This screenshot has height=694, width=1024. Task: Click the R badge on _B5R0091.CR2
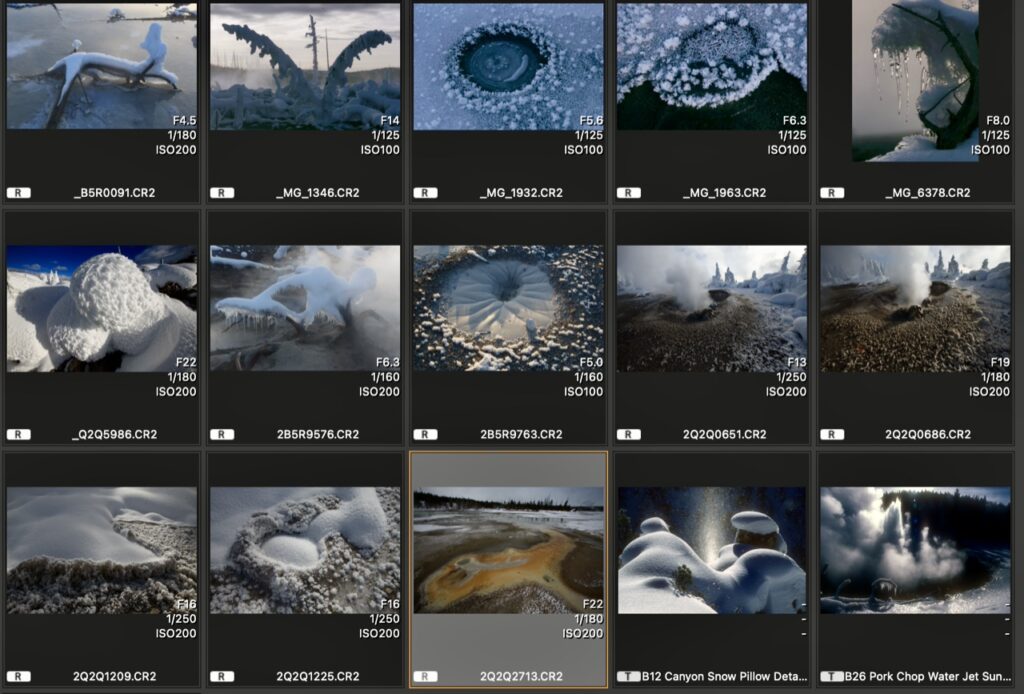(x=18, y=193)
